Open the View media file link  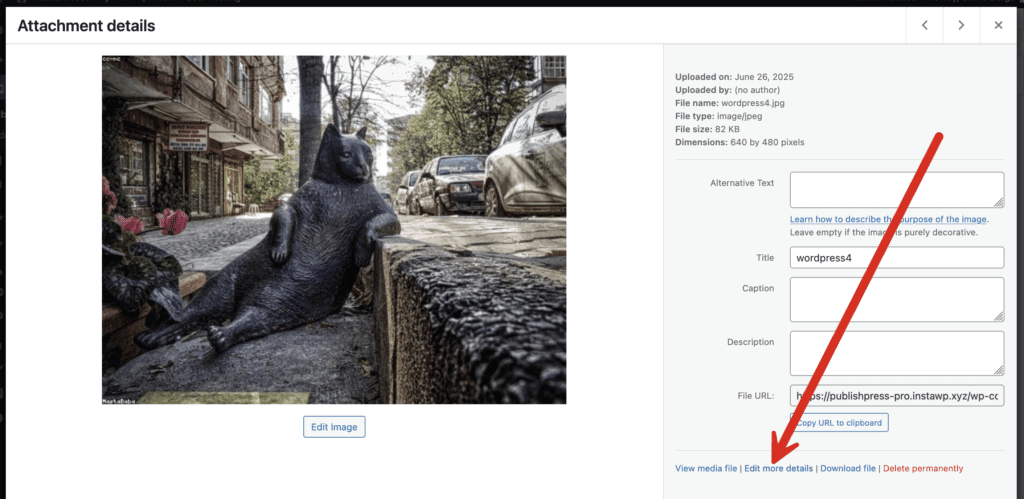pyautogui.click(x=706, y=468)
